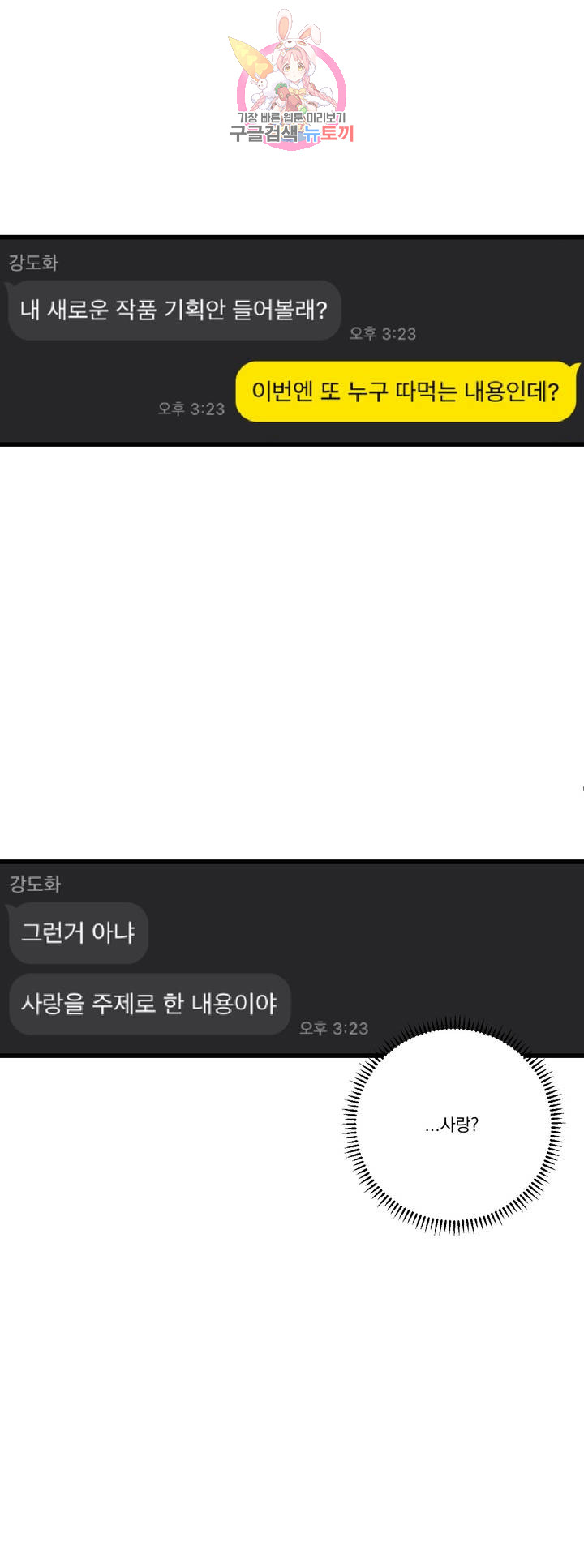The height and width of the screenshot is (1568, 584).
Task: Tap the first '강도화' sender name
Action: [33, 263]
